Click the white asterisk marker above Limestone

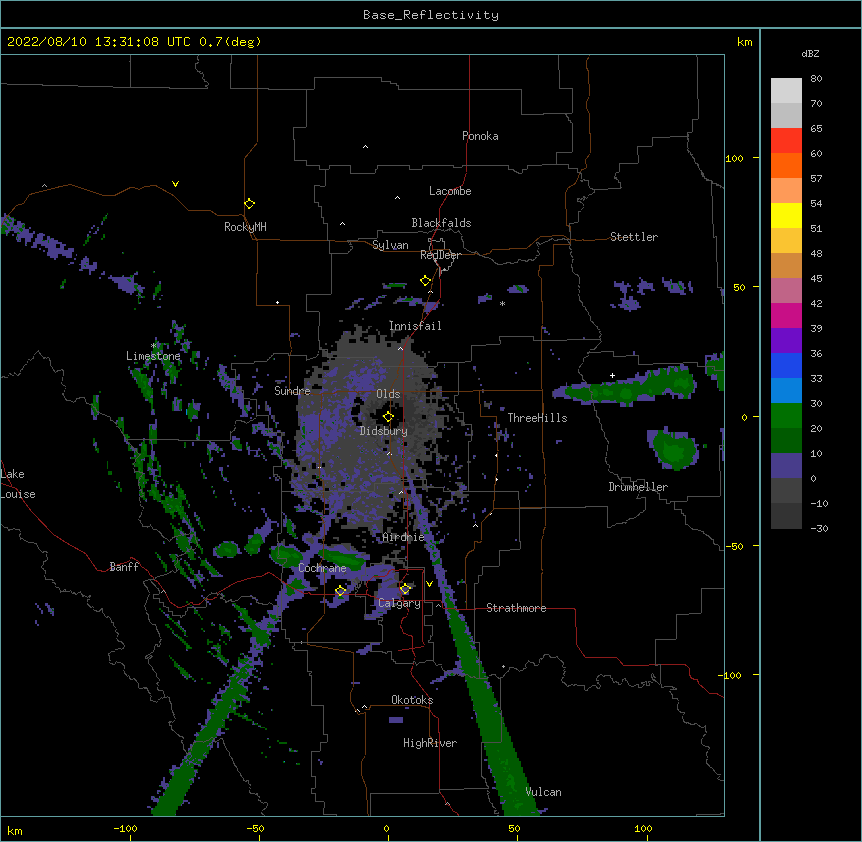[154, 346]
